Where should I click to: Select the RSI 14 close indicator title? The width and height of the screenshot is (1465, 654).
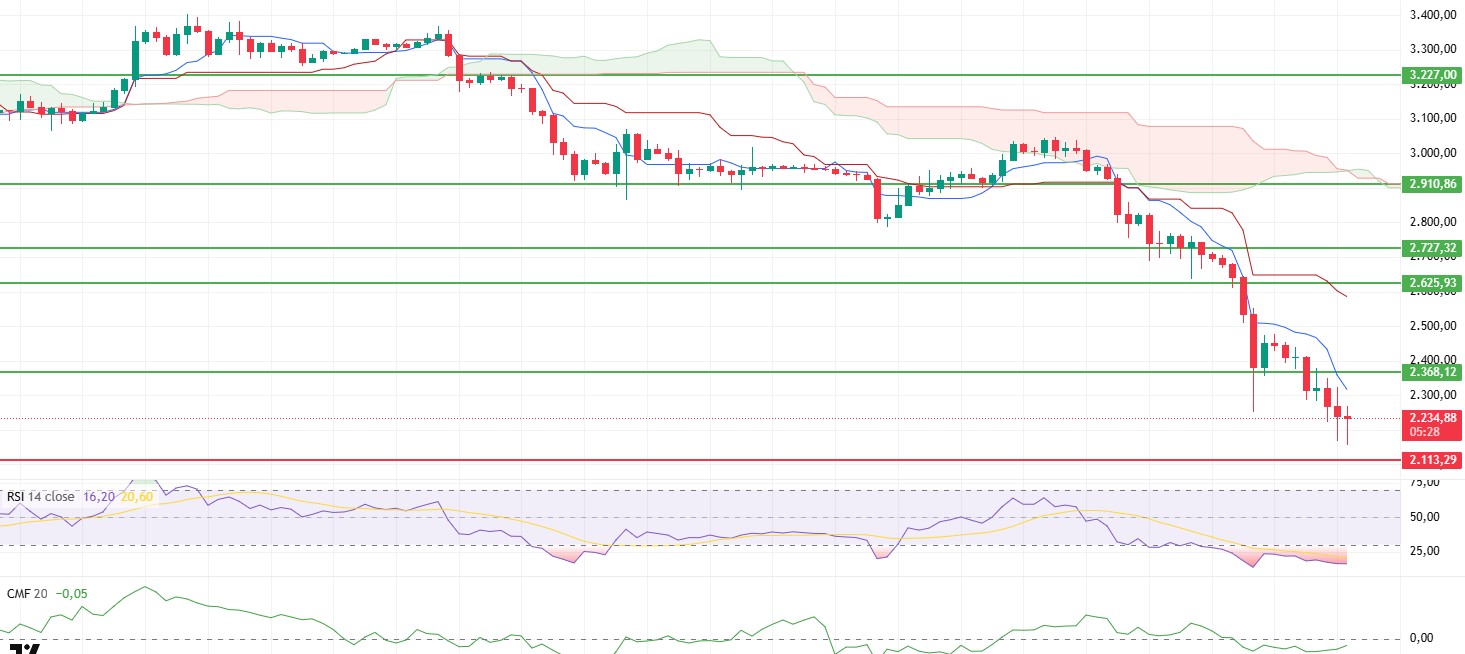(41, 497)
